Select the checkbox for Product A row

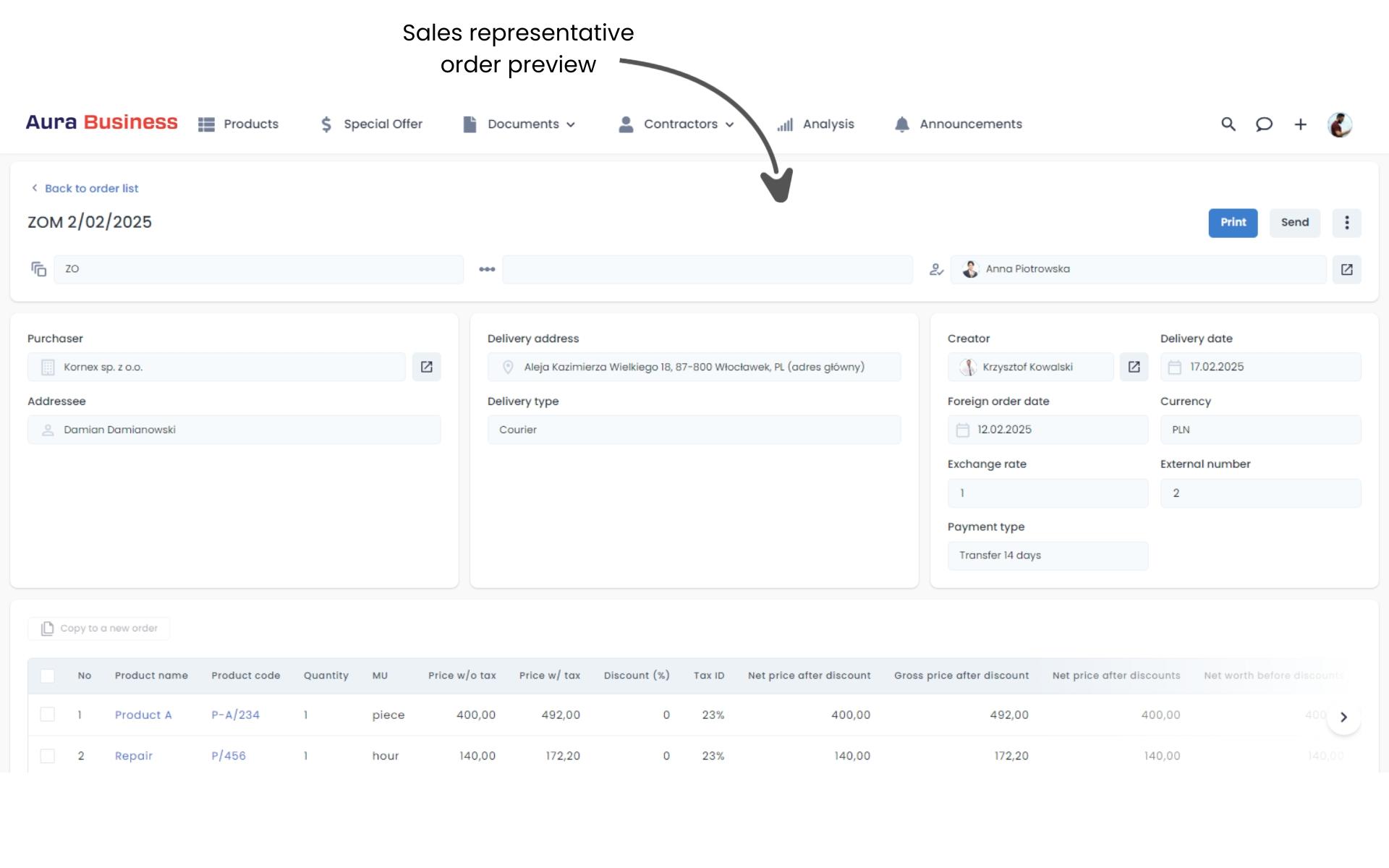click(48, 715)
